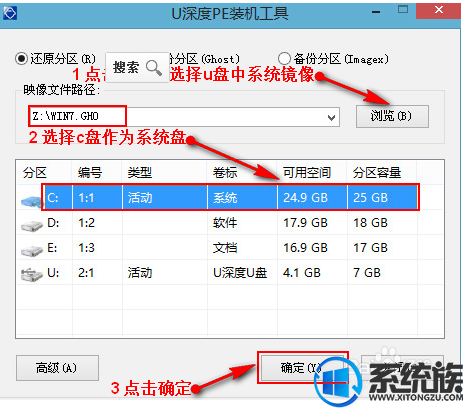Click the 类型 column header

[x=165, y=173]
